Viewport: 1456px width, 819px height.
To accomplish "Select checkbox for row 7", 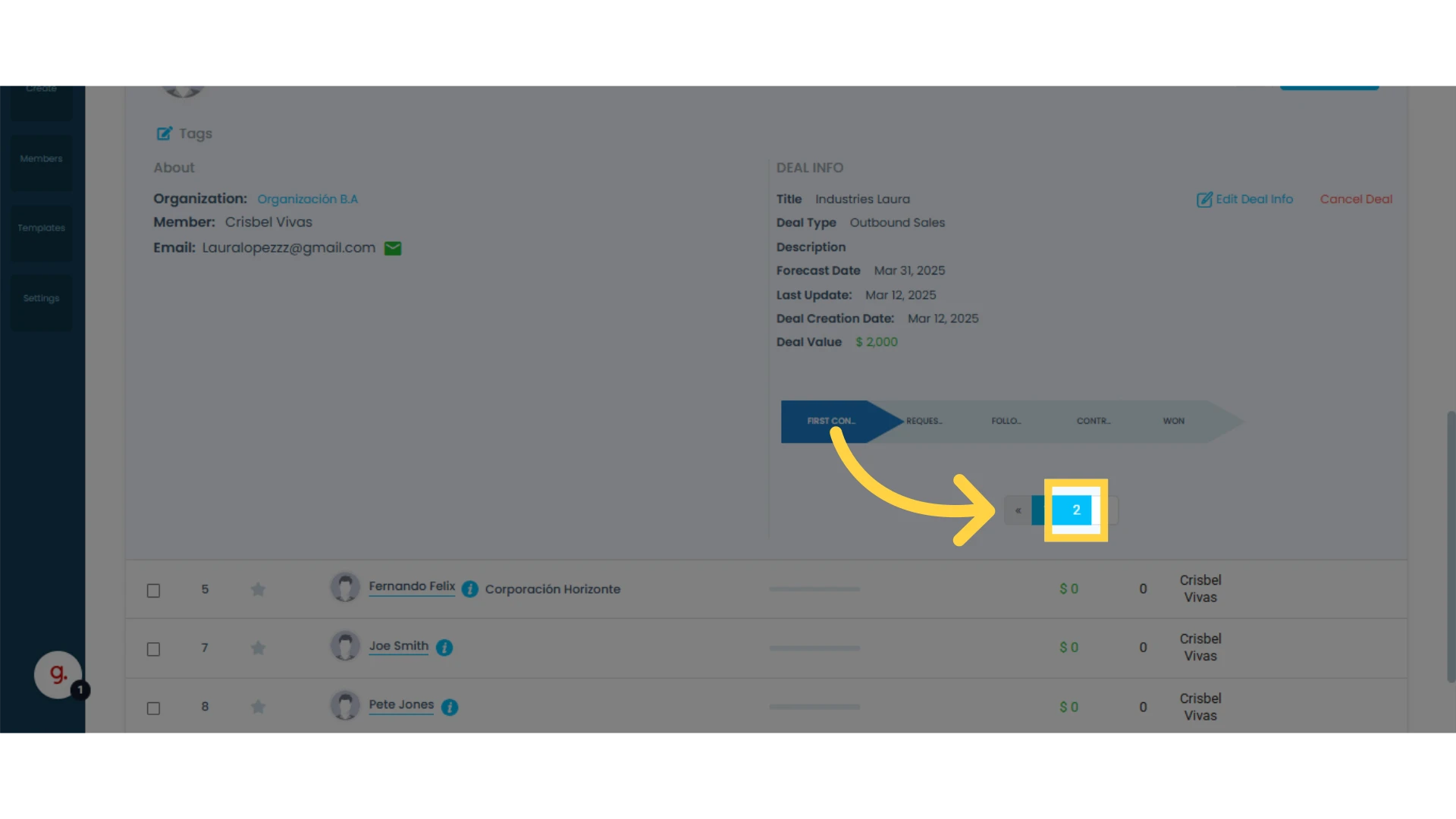I will coord(153,649).
